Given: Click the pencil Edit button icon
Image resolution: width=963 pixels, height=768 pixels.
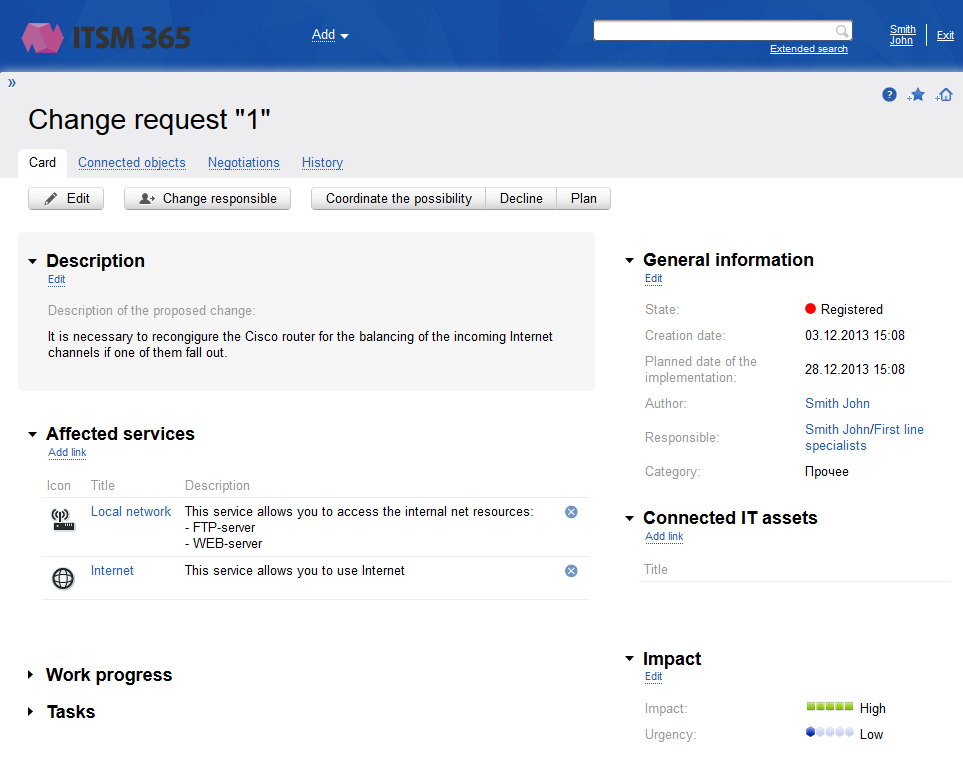Looking at the screenshot, I should (50, 198).
